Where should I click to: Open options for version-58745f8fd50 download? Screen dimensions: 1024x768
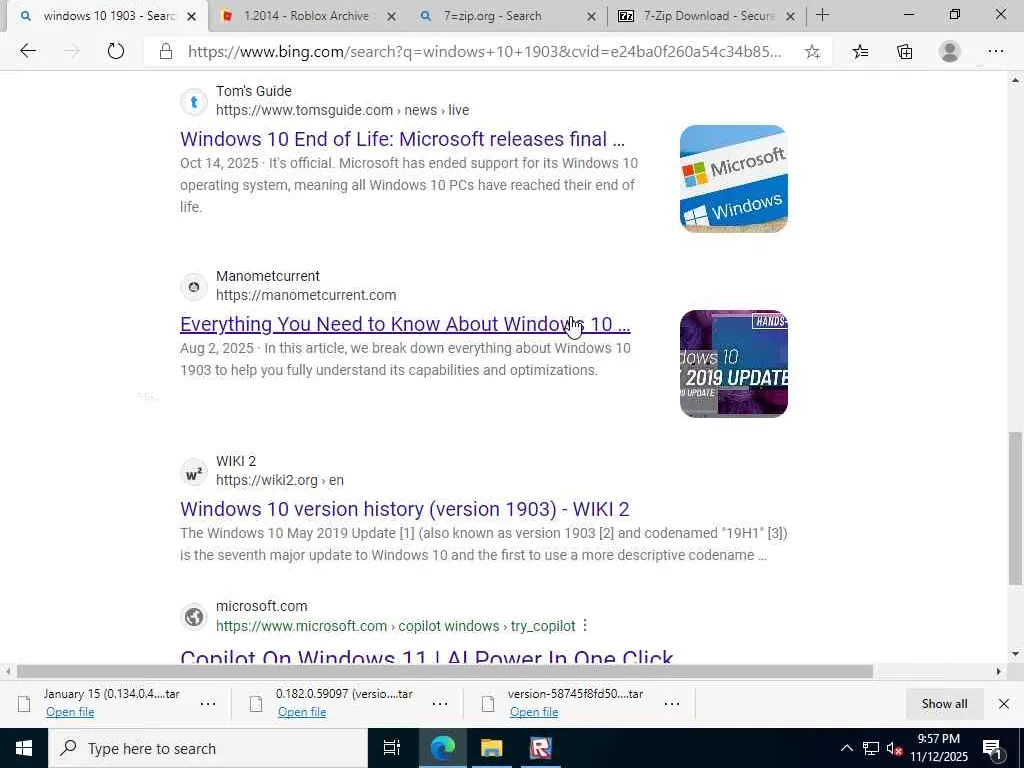point(671,703)
